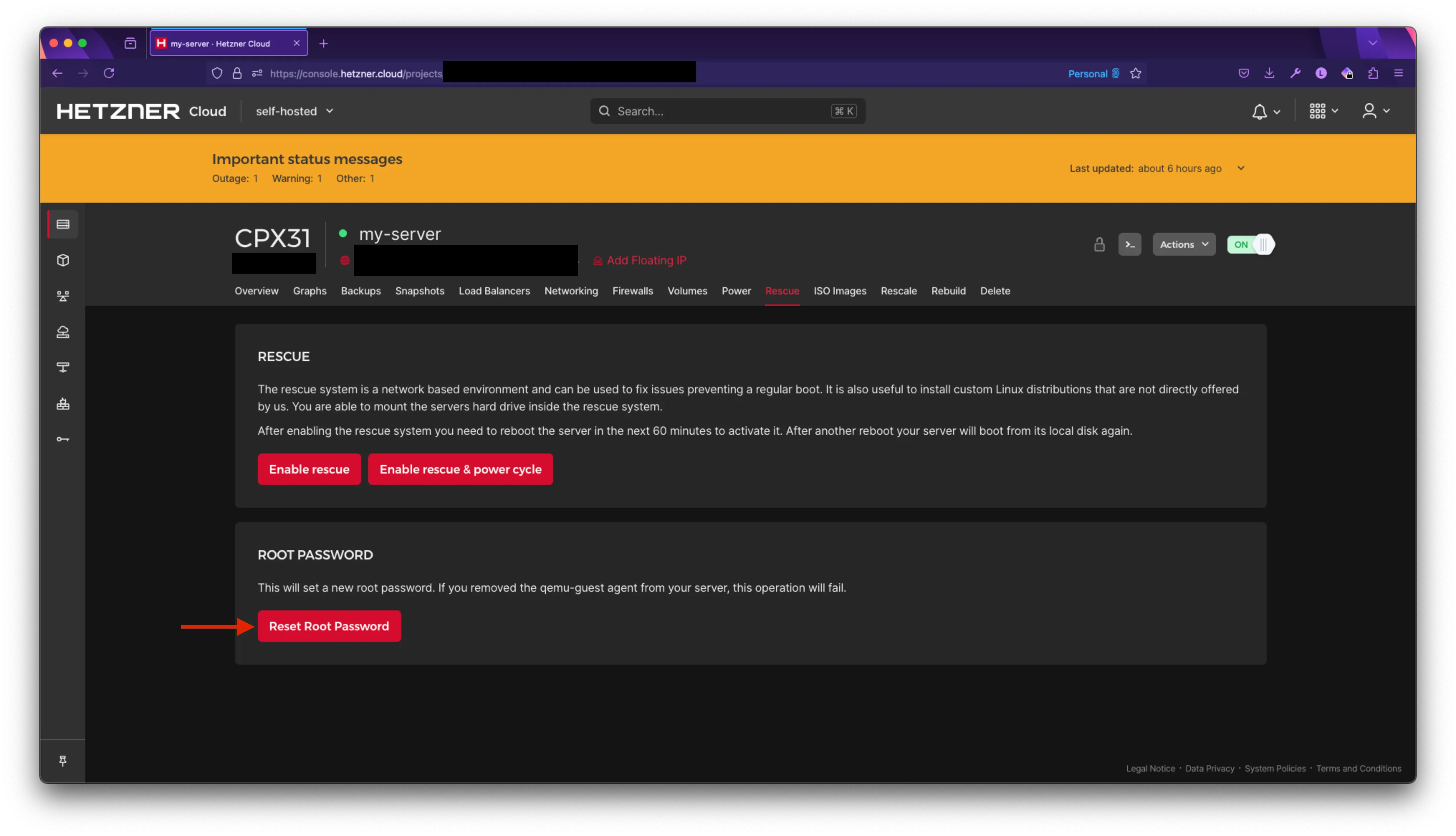Open Firewalls icon in the sidebar
The width and height of the screenshot is (1456, 836).
[63, 404]
